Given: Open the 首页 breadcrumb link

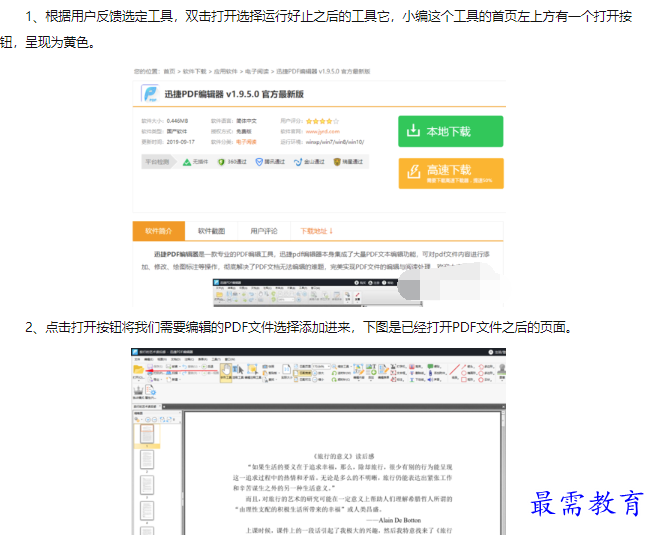Looking at the screenshot, I should coord(169,71).
